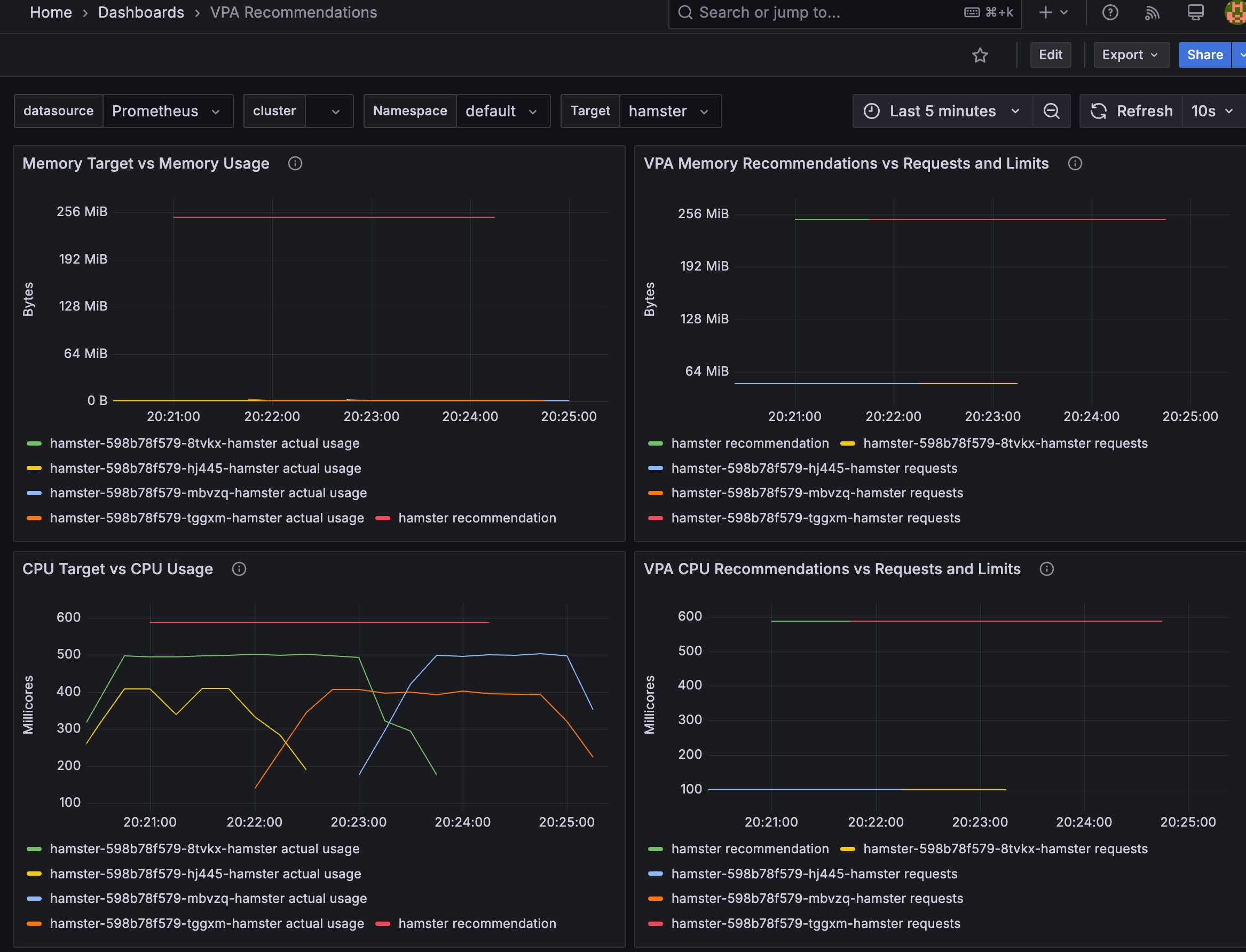This screenshot has height=952, width=1246.
Task: Show info for Memory Target vs Memory Usage
Action: coord(295,164)
